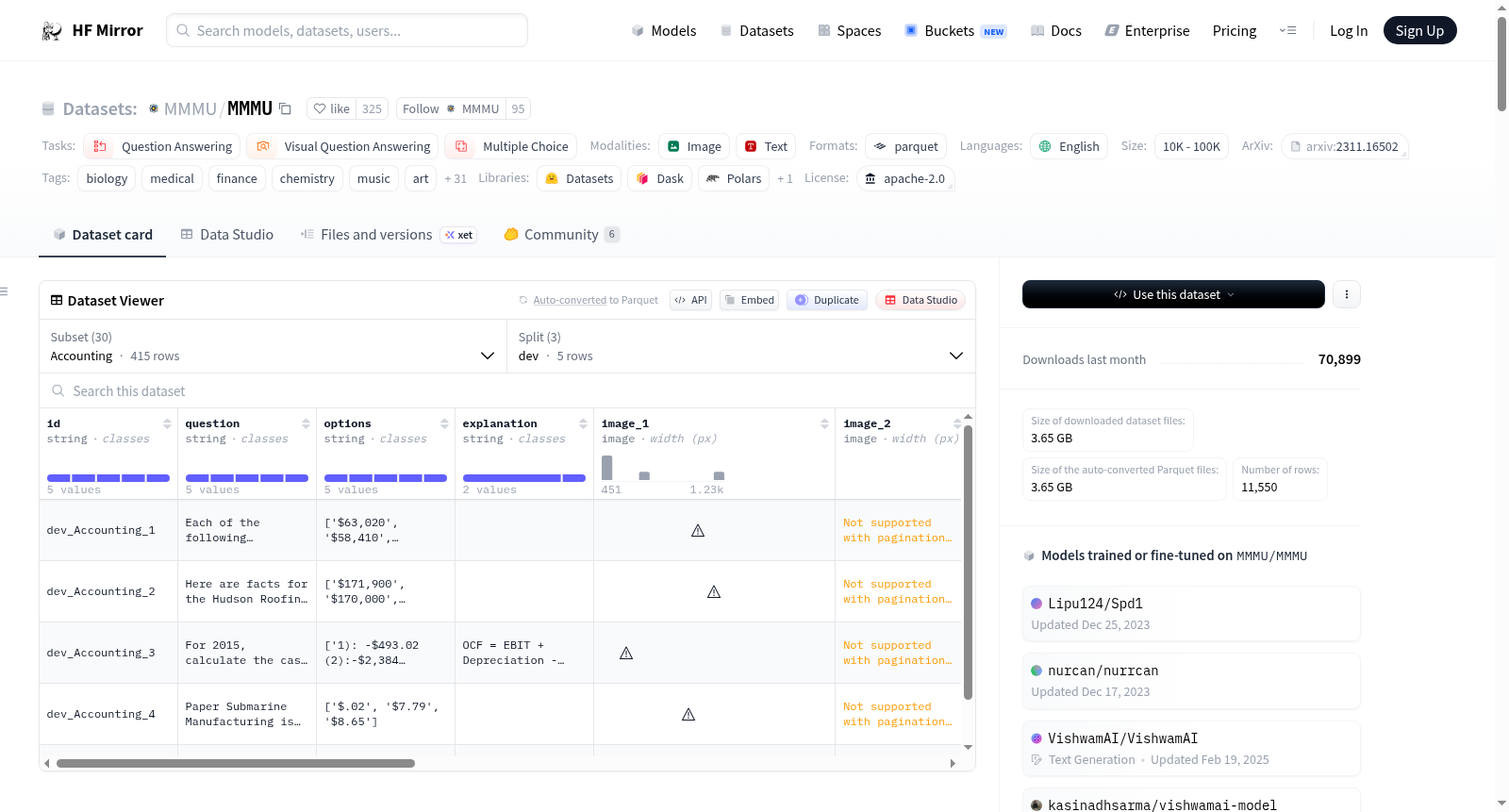The image size is (1509, 812).
Task: Click the arxiv:2311.16502 tag
Action: pyautogui.click(x=1345, y=147)
